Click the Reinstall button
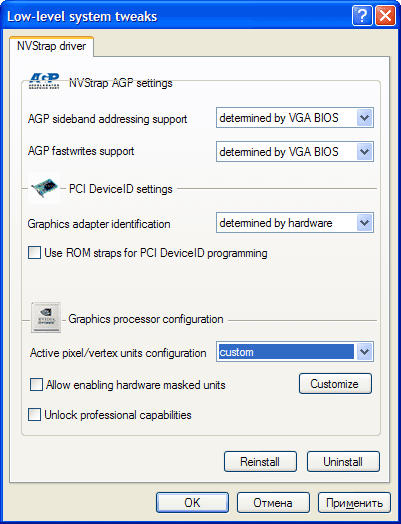 point(260,462)
